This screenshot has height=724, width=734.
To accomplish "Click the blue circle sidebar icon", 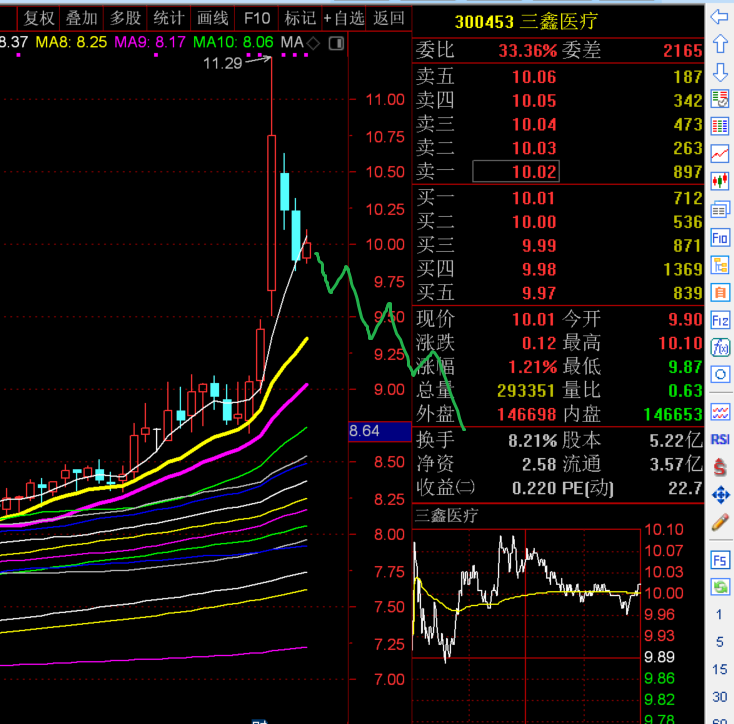I will [x=719, y=374].
